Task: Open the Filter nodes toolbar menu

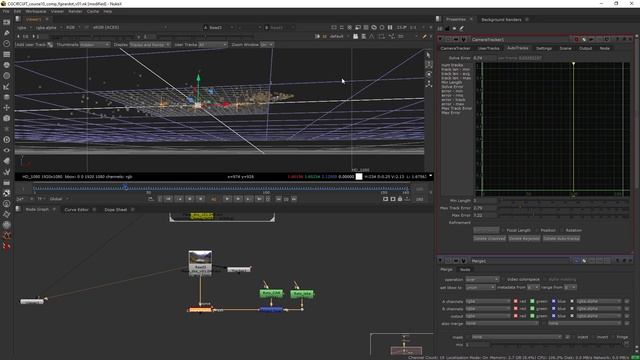Action: [x=7, y=76]
